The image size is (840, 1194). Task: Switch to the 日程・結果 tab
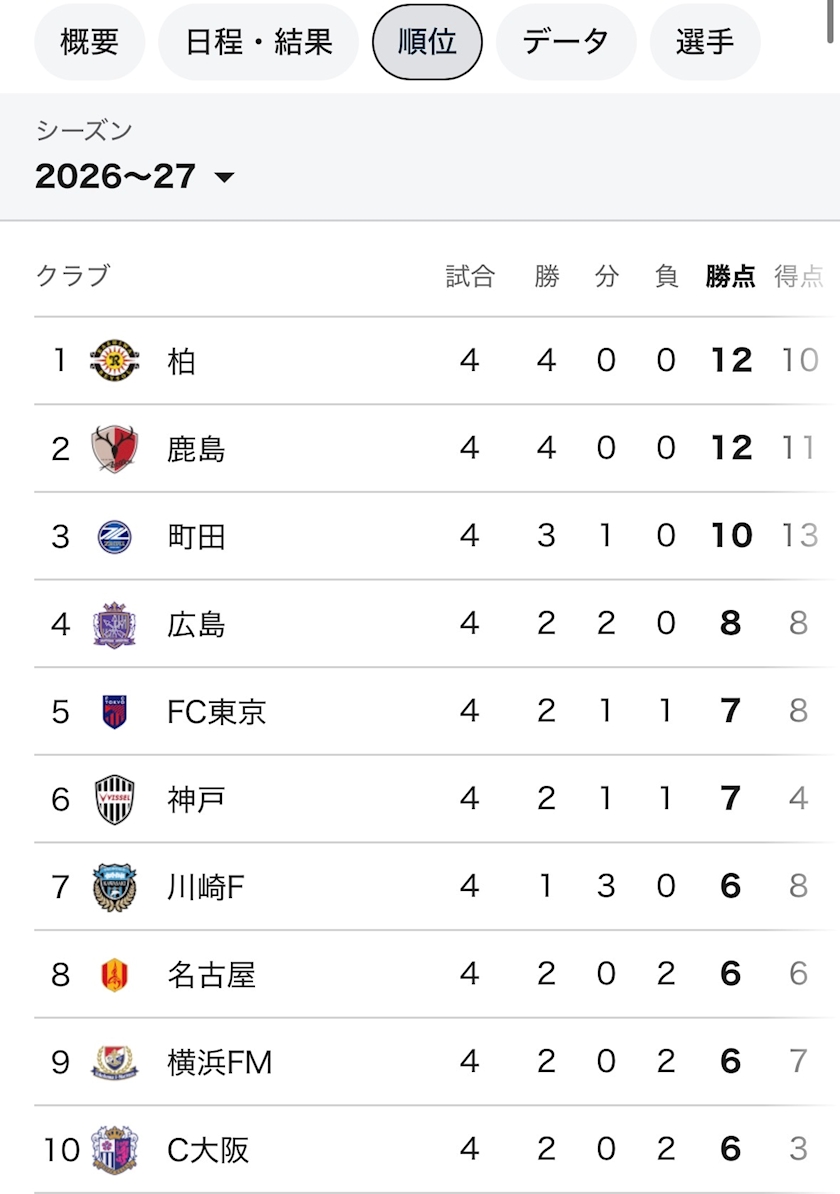pyautogui.click(x=258, y=42)
